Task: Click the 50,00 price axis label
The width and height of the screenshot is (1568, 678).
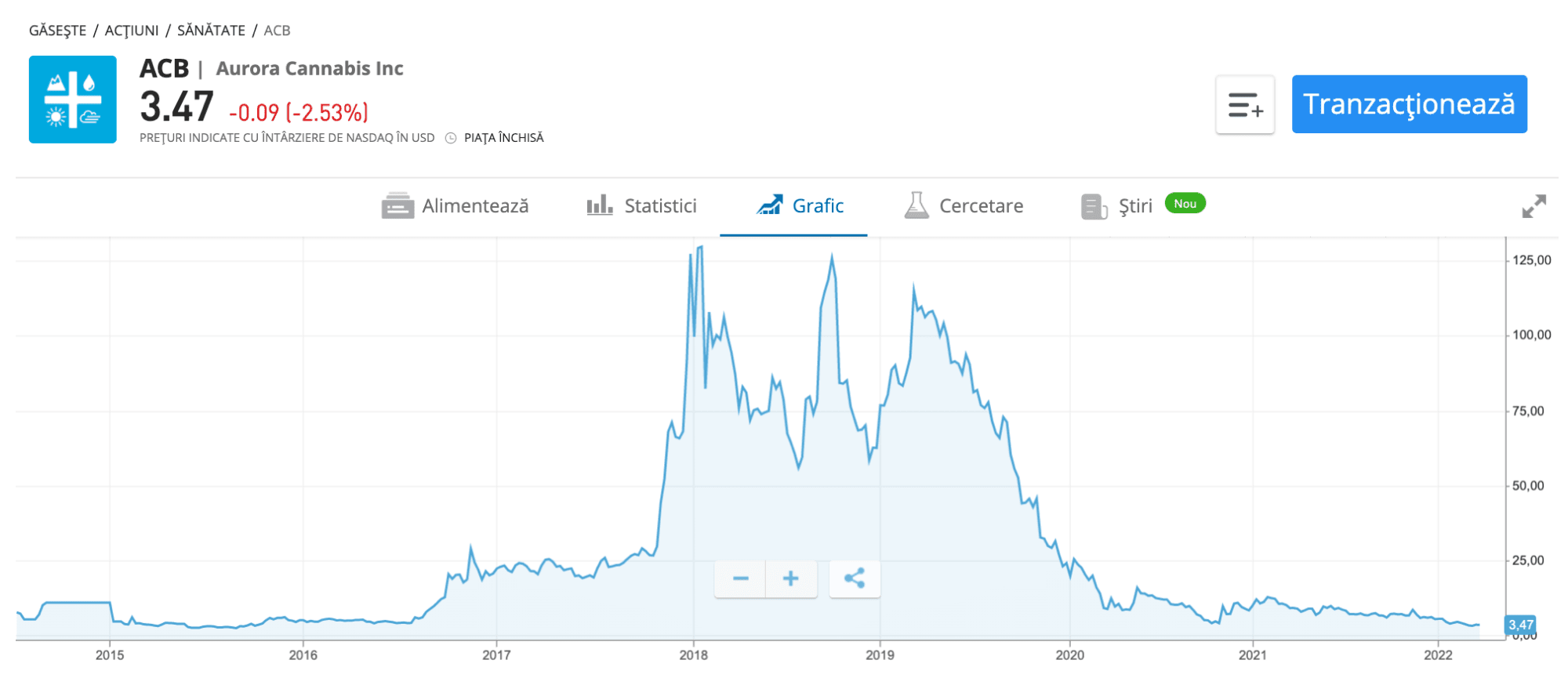Action: pos(1528,486)
